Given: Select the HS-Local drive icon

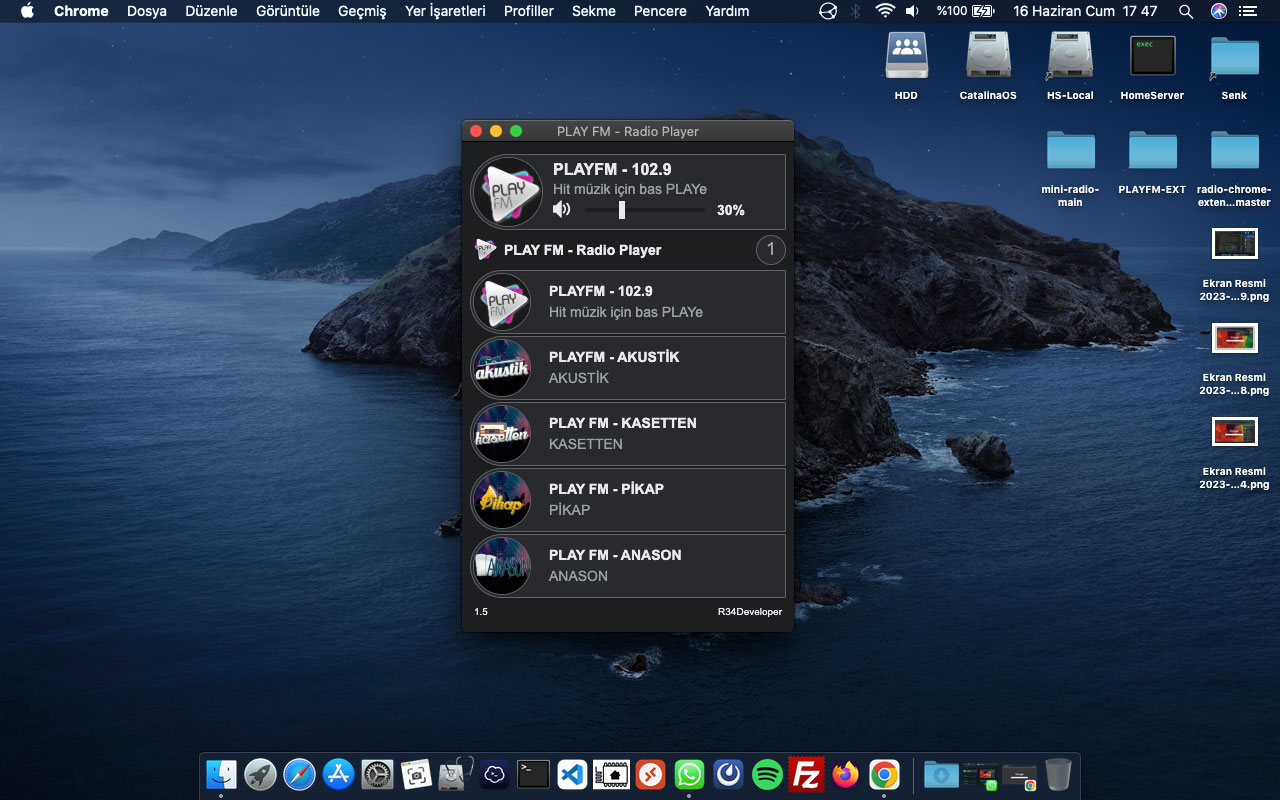Looking at the screenshot, I should (1070, 56).
